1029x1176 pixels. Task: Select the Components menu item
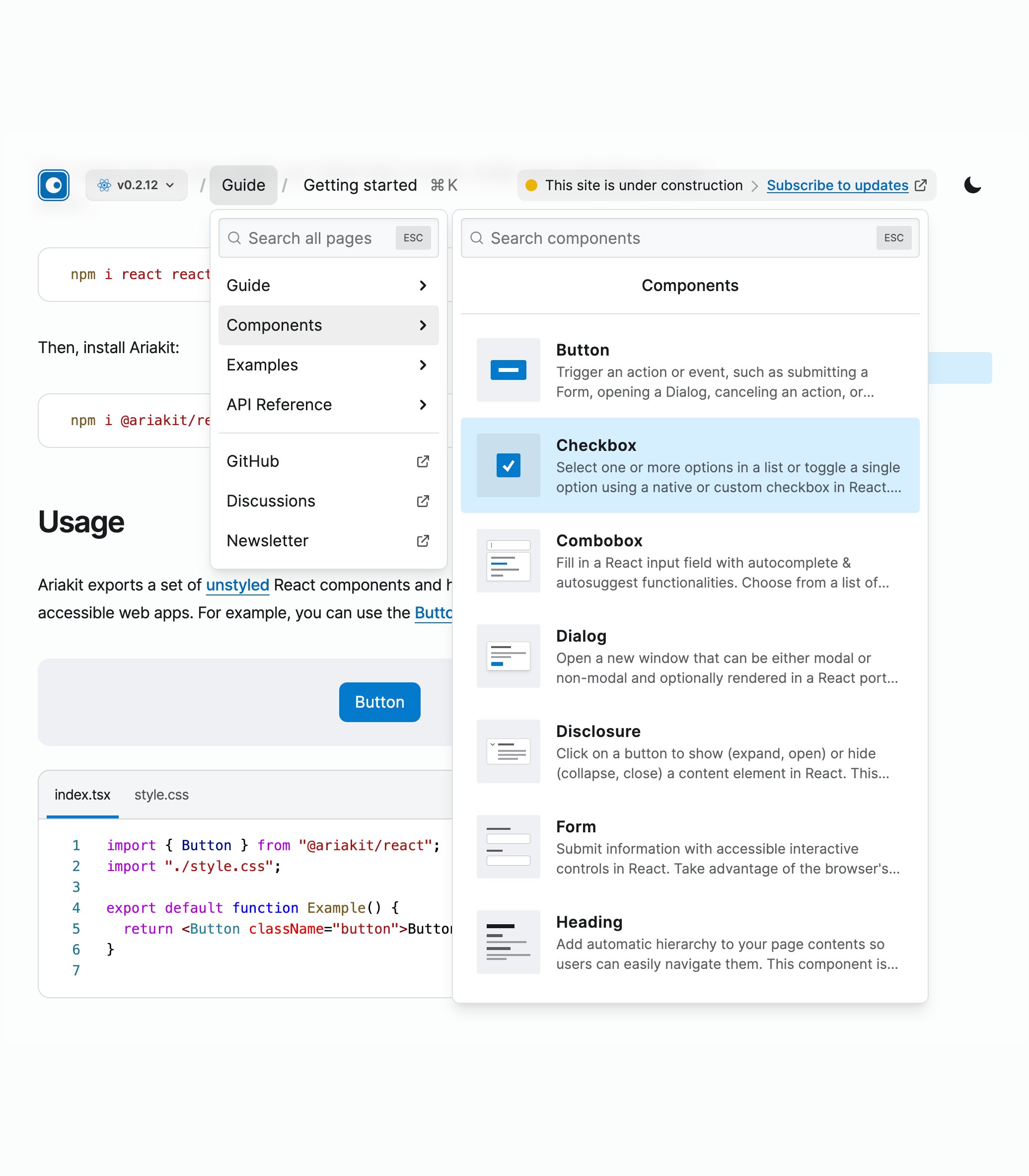pyautogui.click(x=328, y=325)
